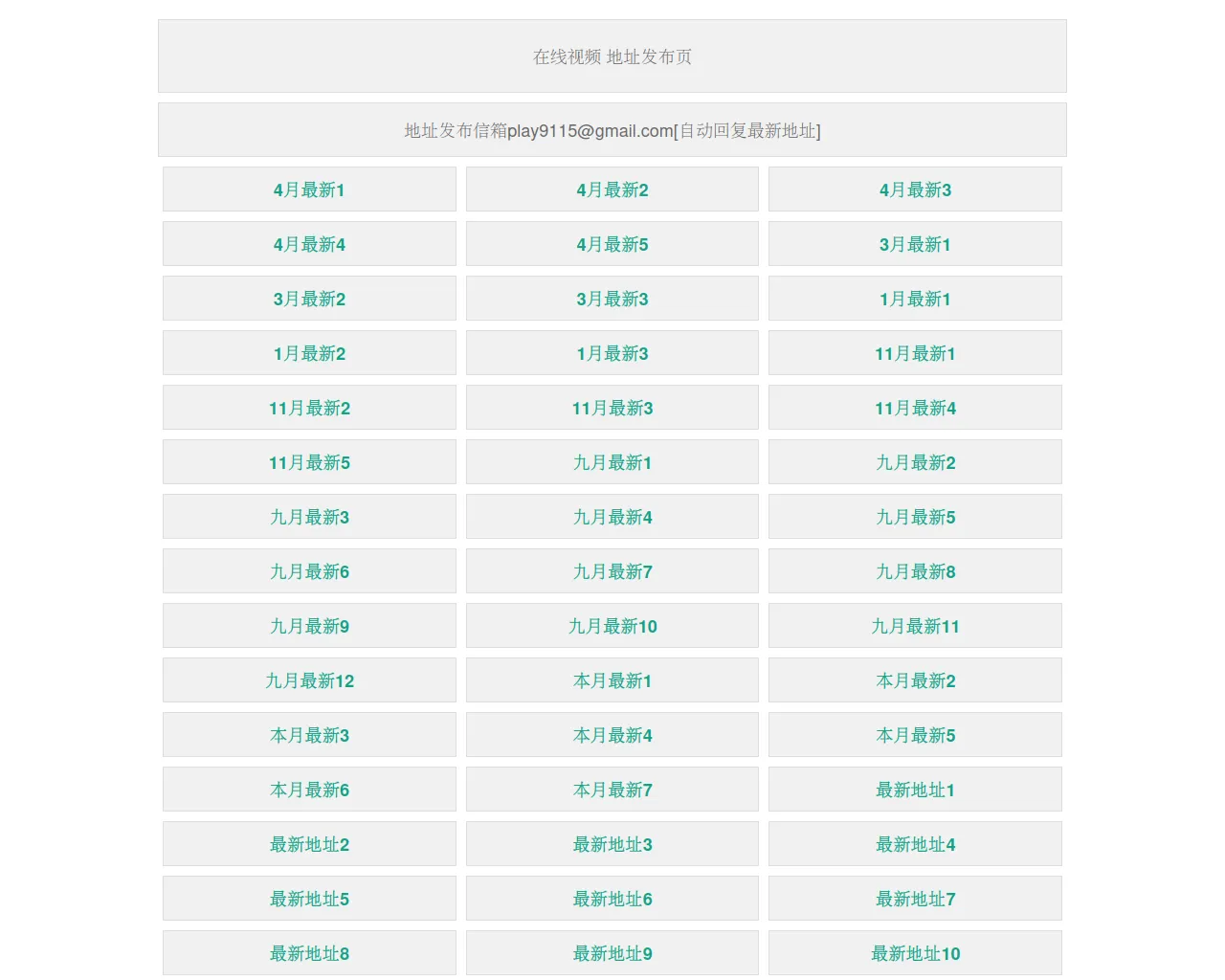Select the 本月最新4 link
Screen dimensions: 1225x980
[x=612, y=735]
